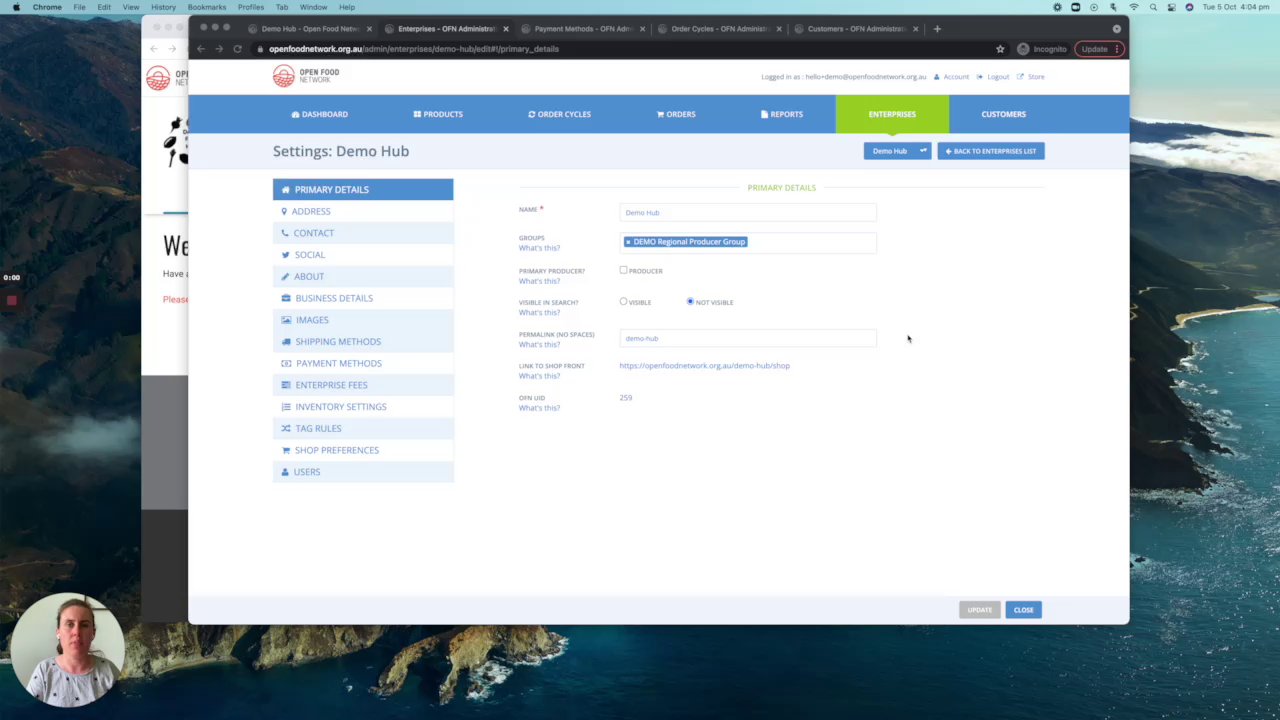1280x720 pixels.
Task: Open the Enterprise Fees section
Action: click(x=363, y=385)
